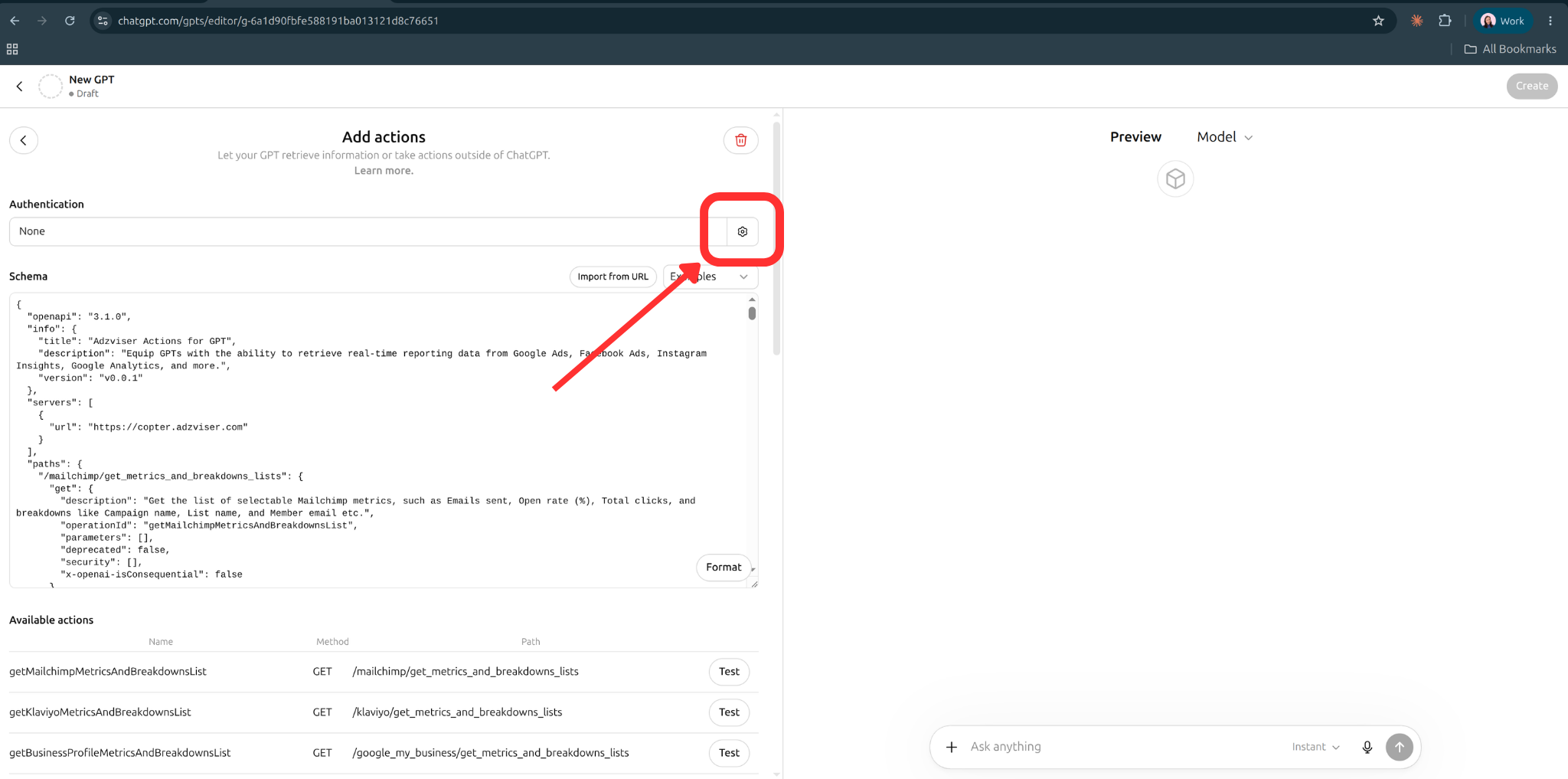The image size is (1568, 779).
Task: Open the Examples dropdown
Action: pos(710,277)
